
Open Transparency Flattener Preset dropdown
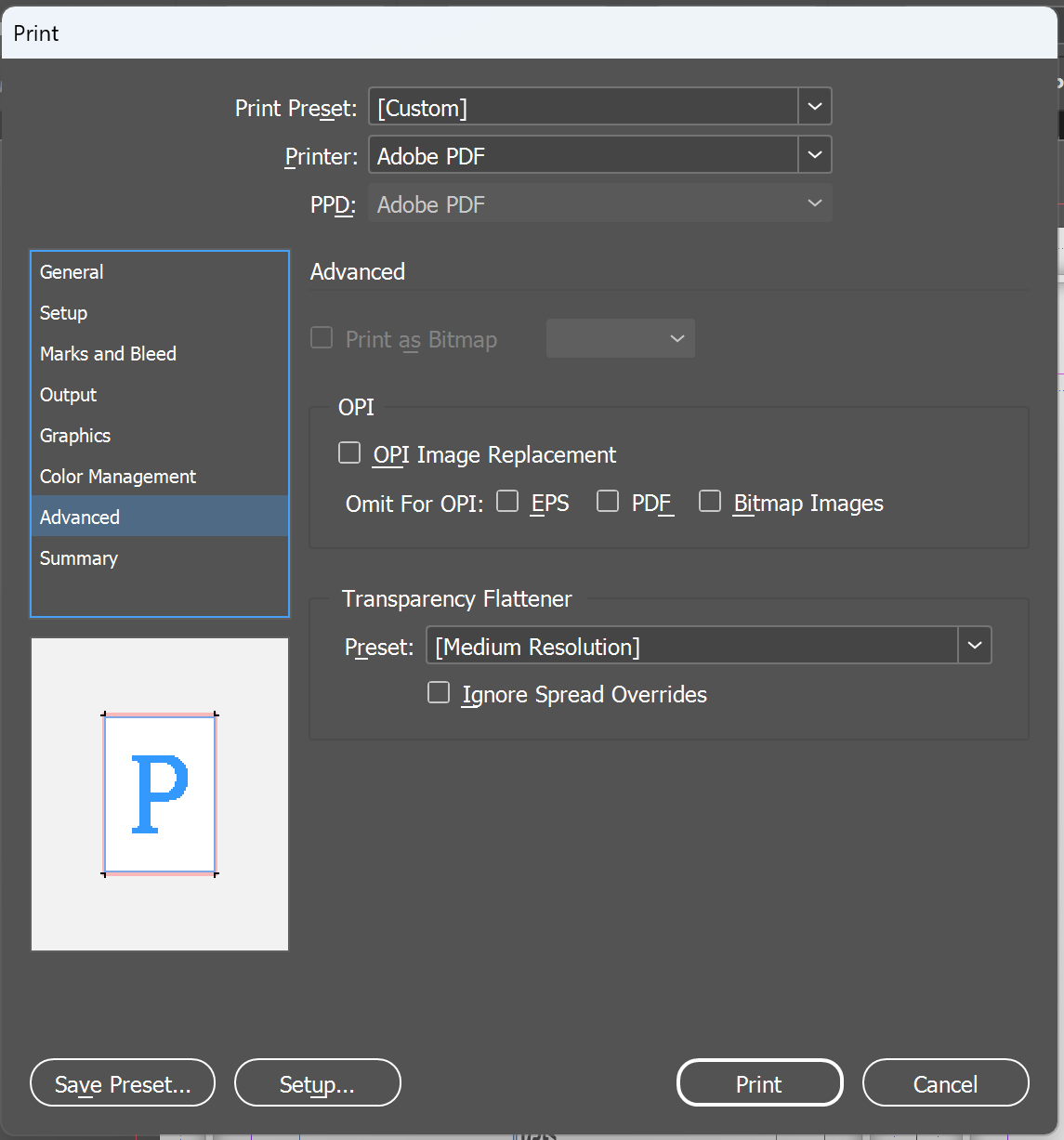click(x=974, y=646)
